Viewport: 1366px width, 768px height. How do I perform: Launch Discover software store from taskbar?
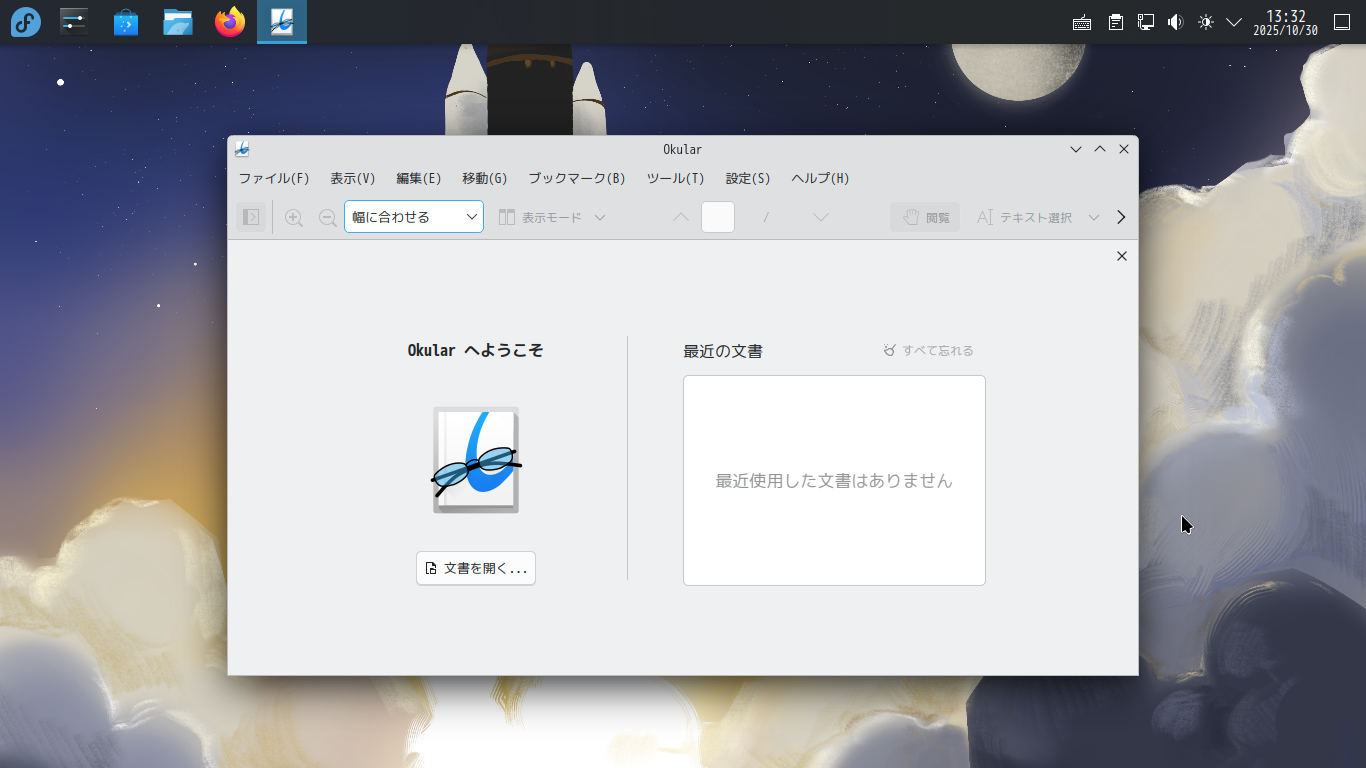click(x=126, y=22)
